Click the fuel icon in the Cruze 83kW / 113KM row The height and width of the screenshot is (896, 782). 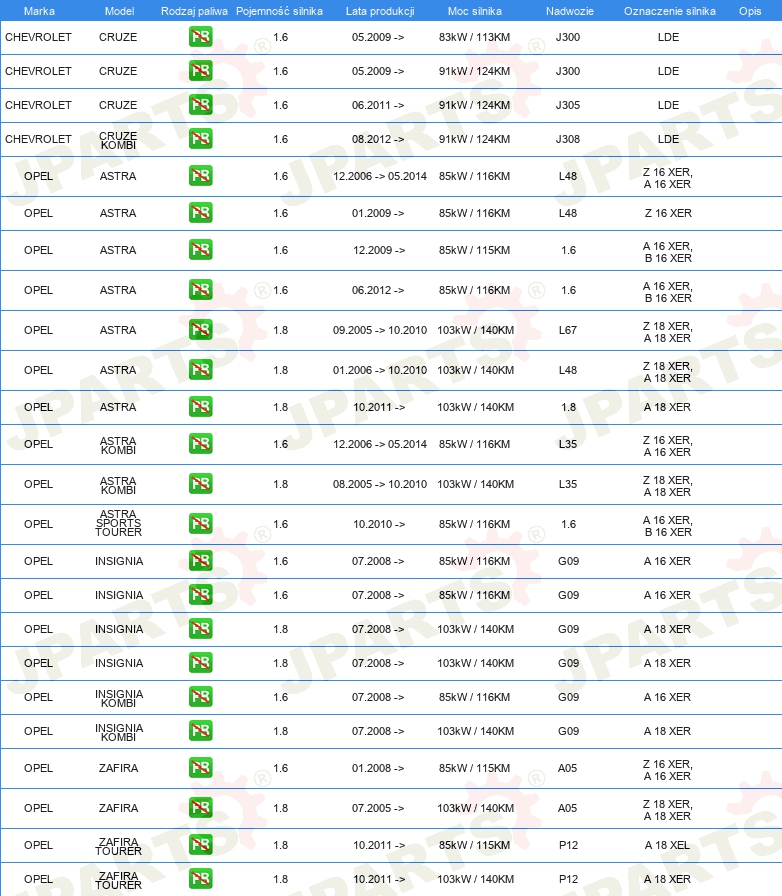(201, 37)
